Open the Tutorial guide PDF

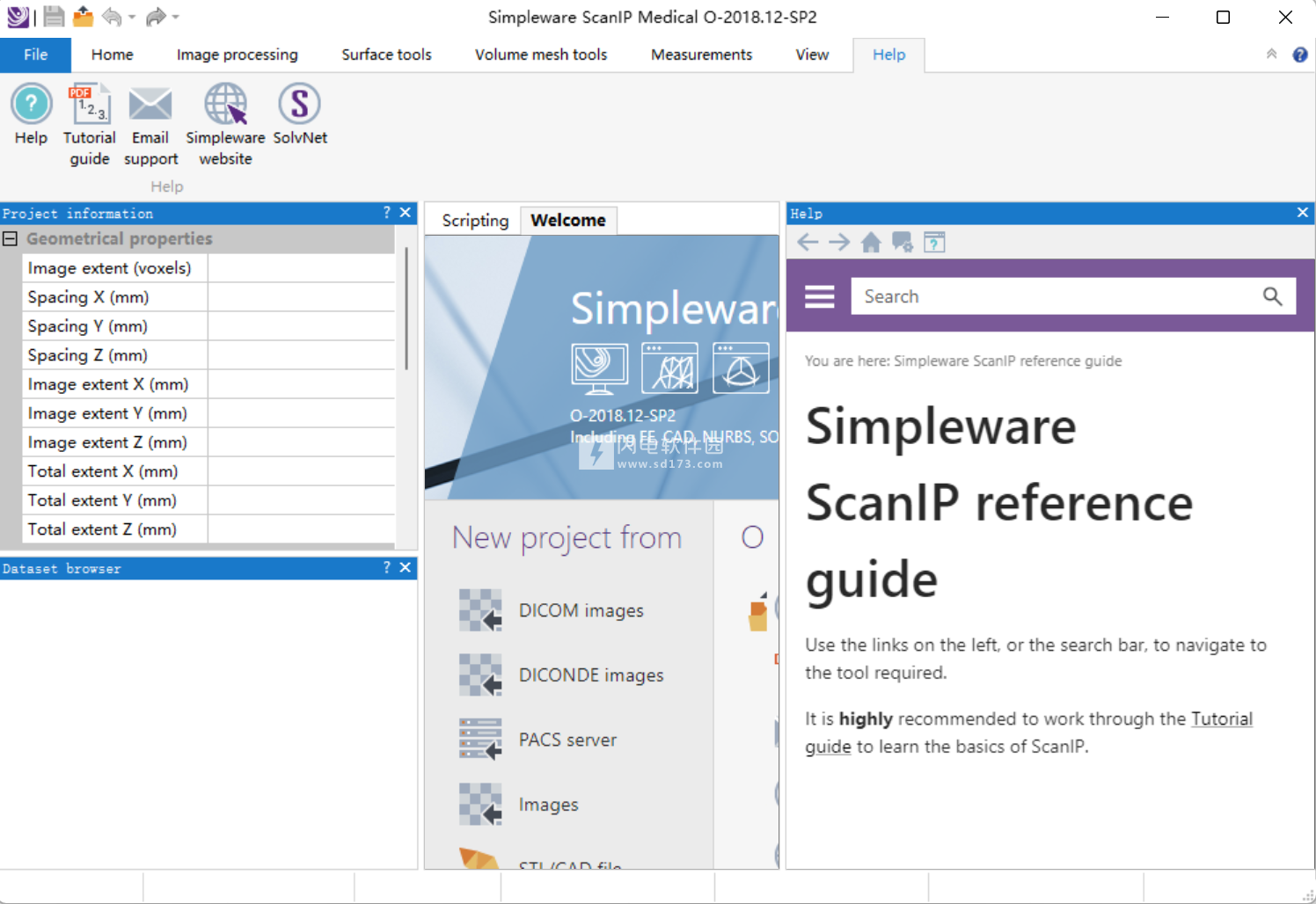(x=89, y=124)
